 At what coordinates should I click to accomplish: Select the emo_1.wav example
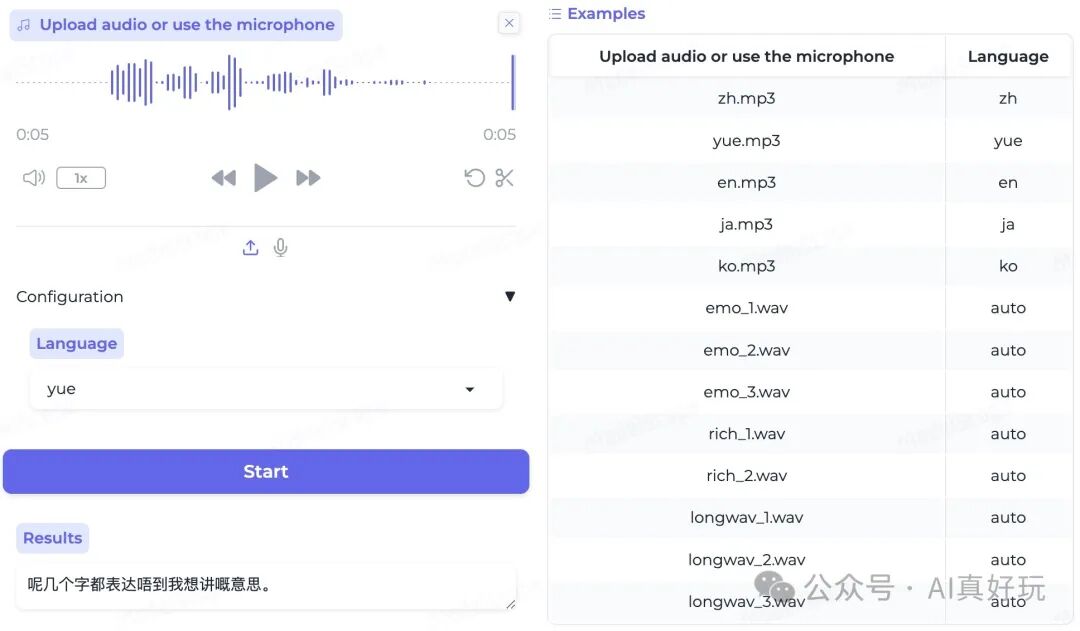pyautogui.click(x=746, y=308)
